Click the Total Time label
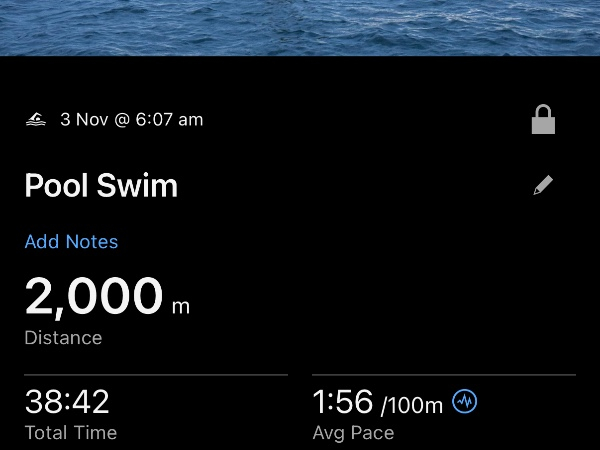 coord(71,433)
